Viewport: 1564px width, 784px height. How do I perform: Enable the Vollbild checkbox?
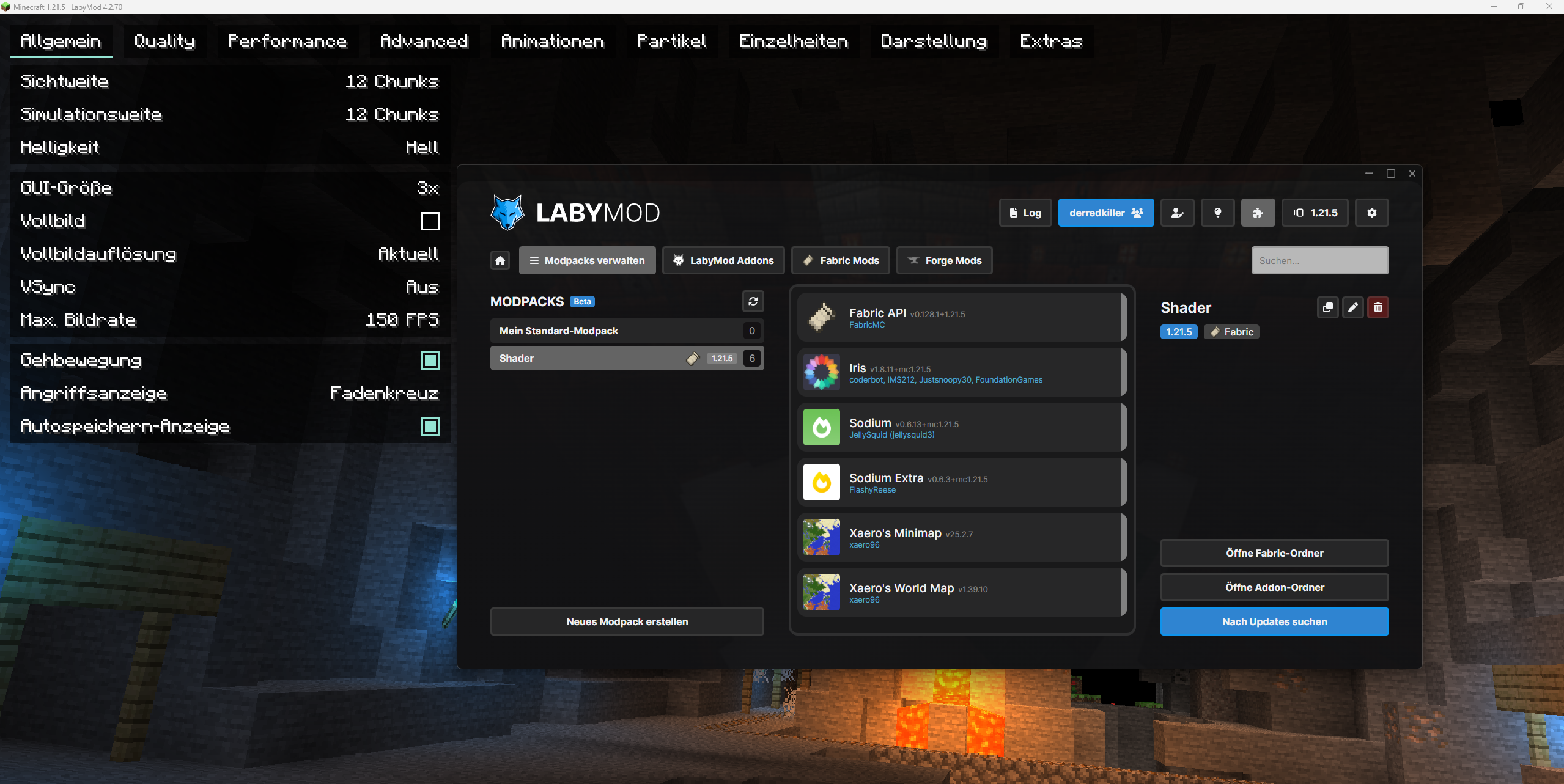pos(430,221)
